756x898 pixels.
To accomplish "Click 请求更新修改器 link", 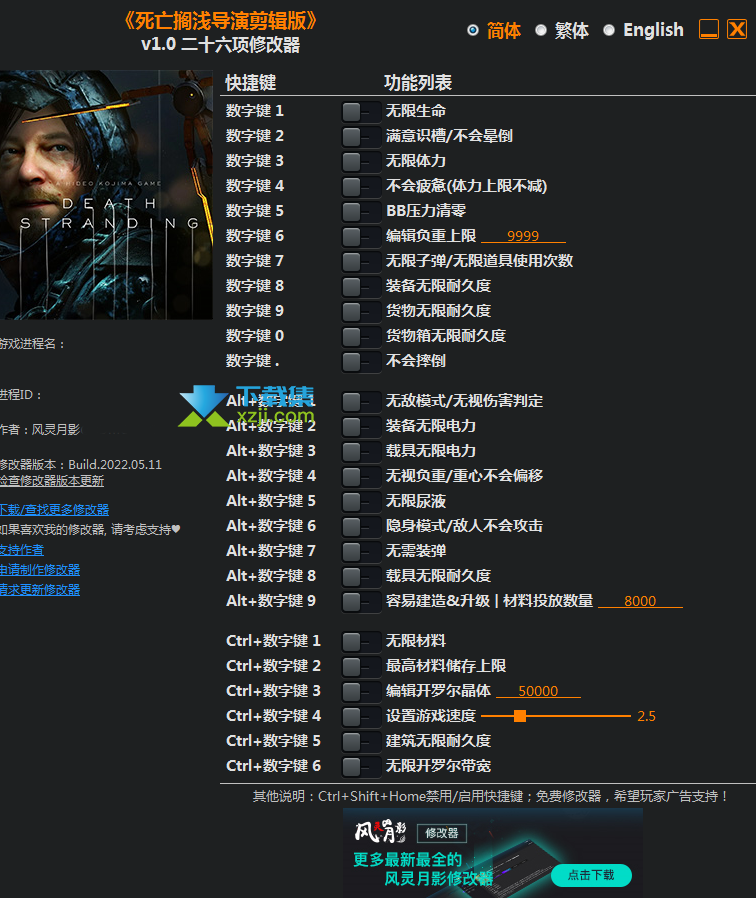I will tap(40, 590).
